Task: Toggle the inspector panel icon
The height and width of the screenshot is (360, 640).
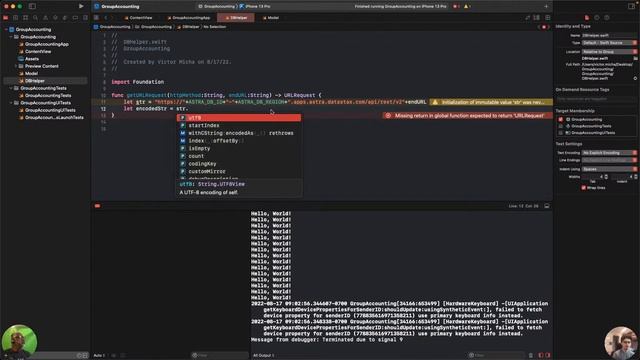Action: [631, 6]
